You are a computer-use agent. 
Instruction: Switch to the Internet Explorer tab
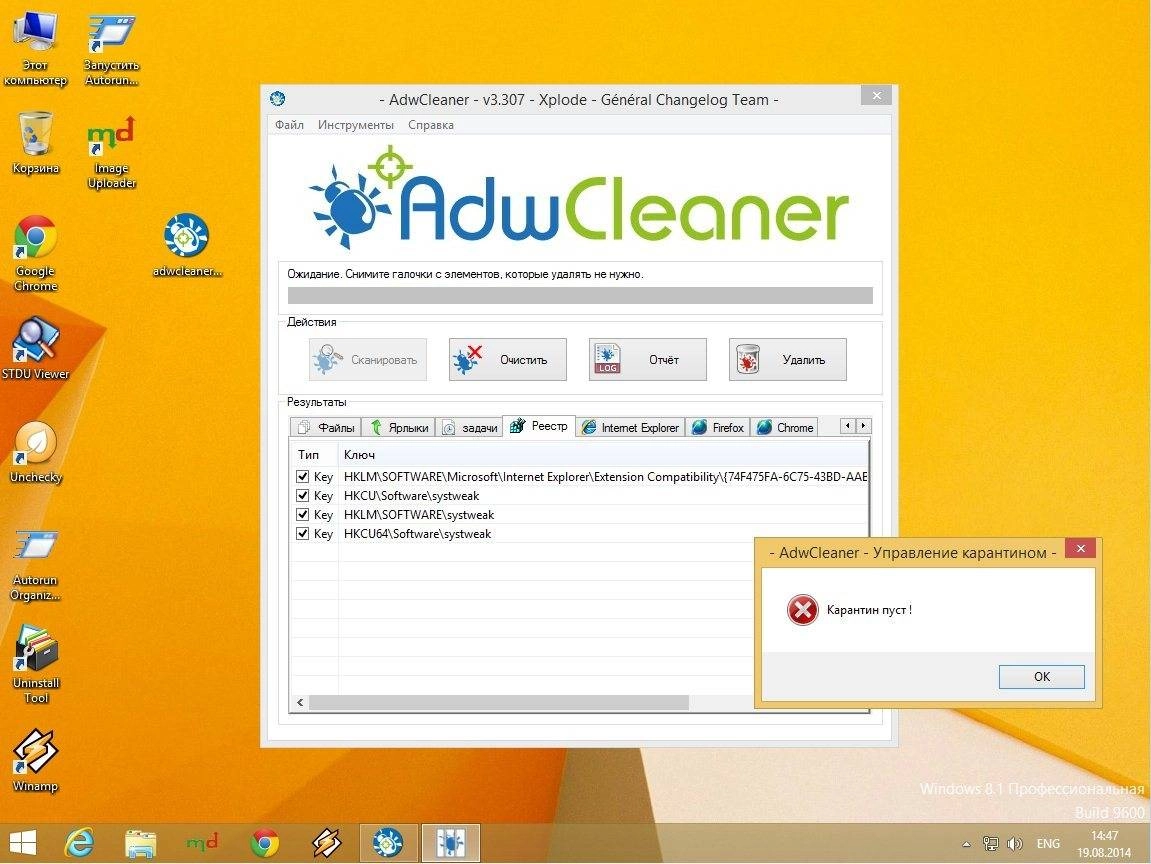[631, 427]
